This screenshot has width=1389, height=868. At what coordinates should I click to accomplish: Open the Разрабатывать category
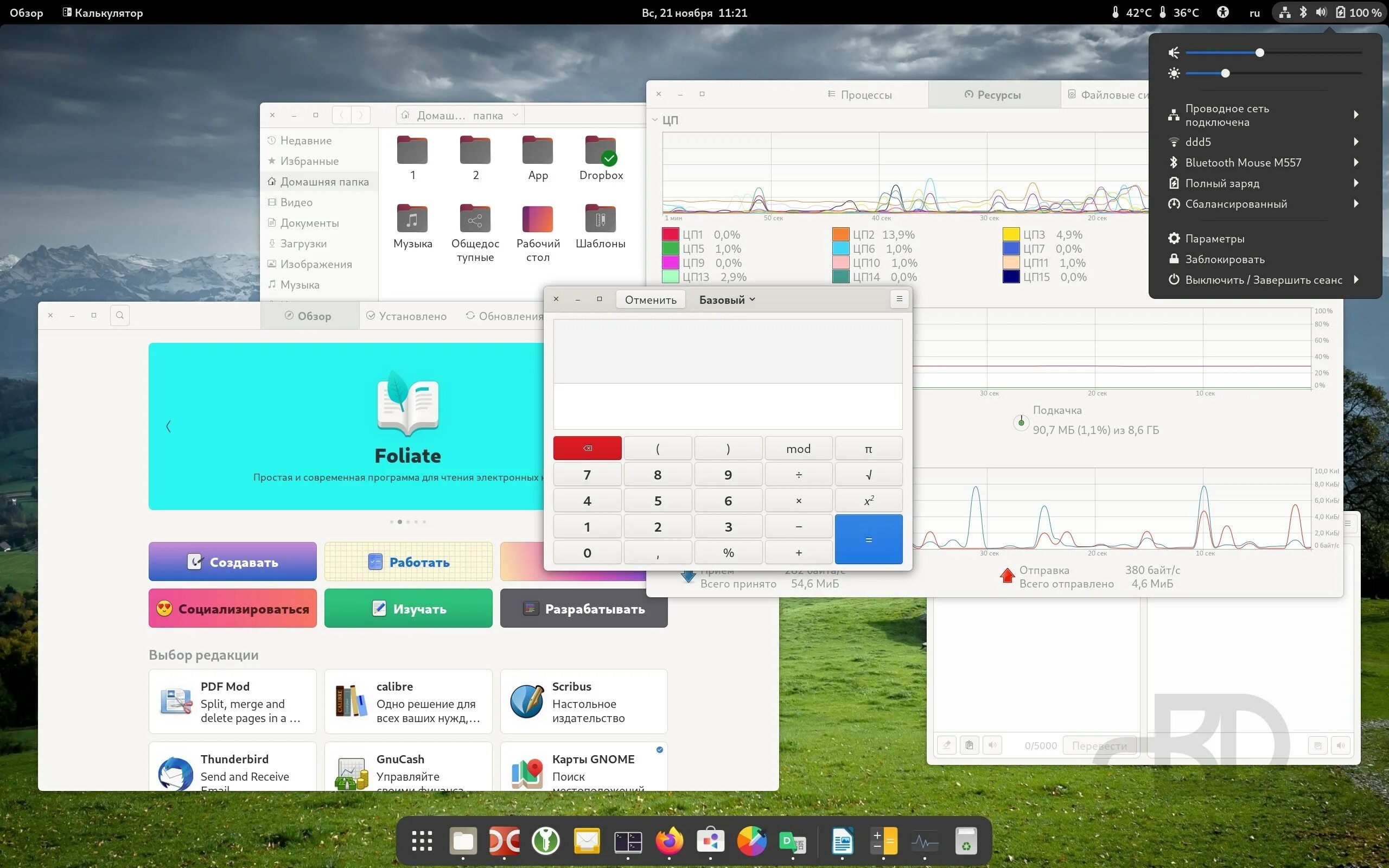pyautogui.click(x=583, y=609)
